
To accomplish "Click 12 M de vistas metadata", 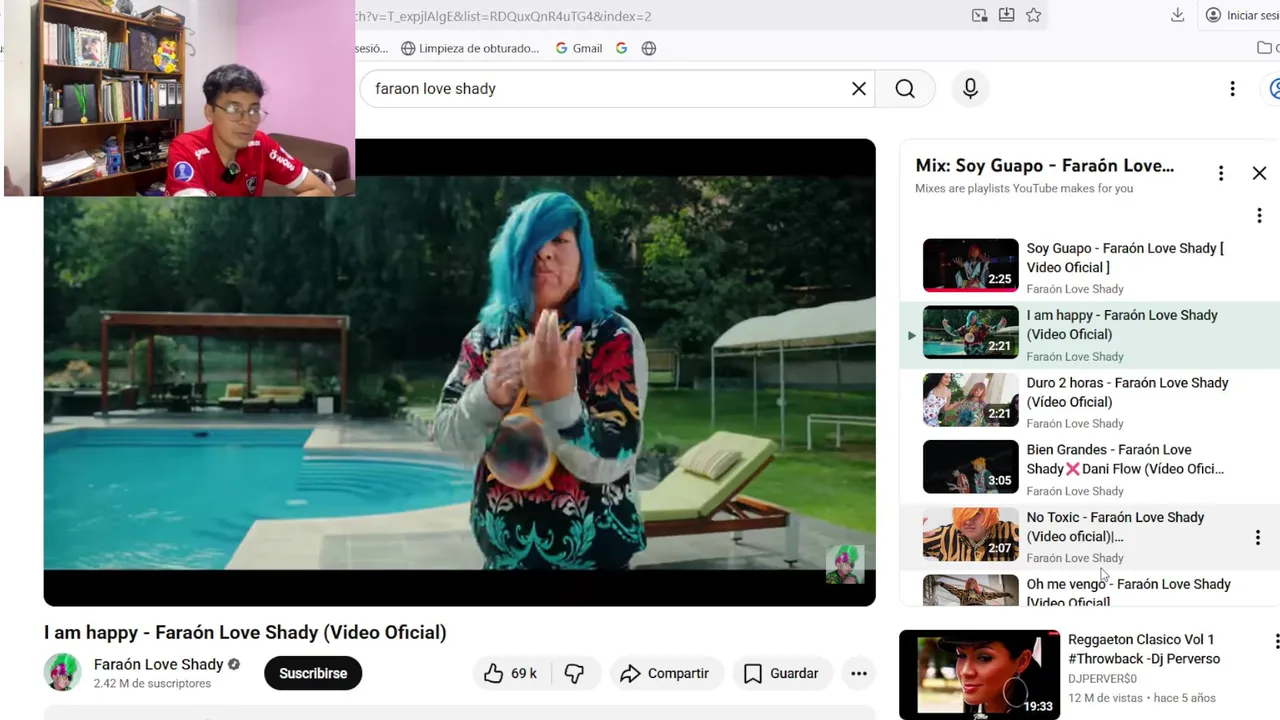I will tap(1106, 698).
